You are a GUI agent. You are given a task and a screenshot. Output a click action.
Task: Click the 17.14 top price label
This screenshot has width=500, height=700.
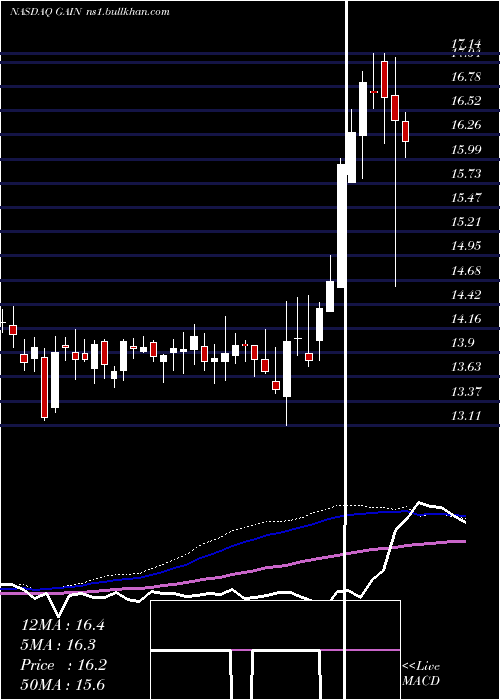[466, 44]
